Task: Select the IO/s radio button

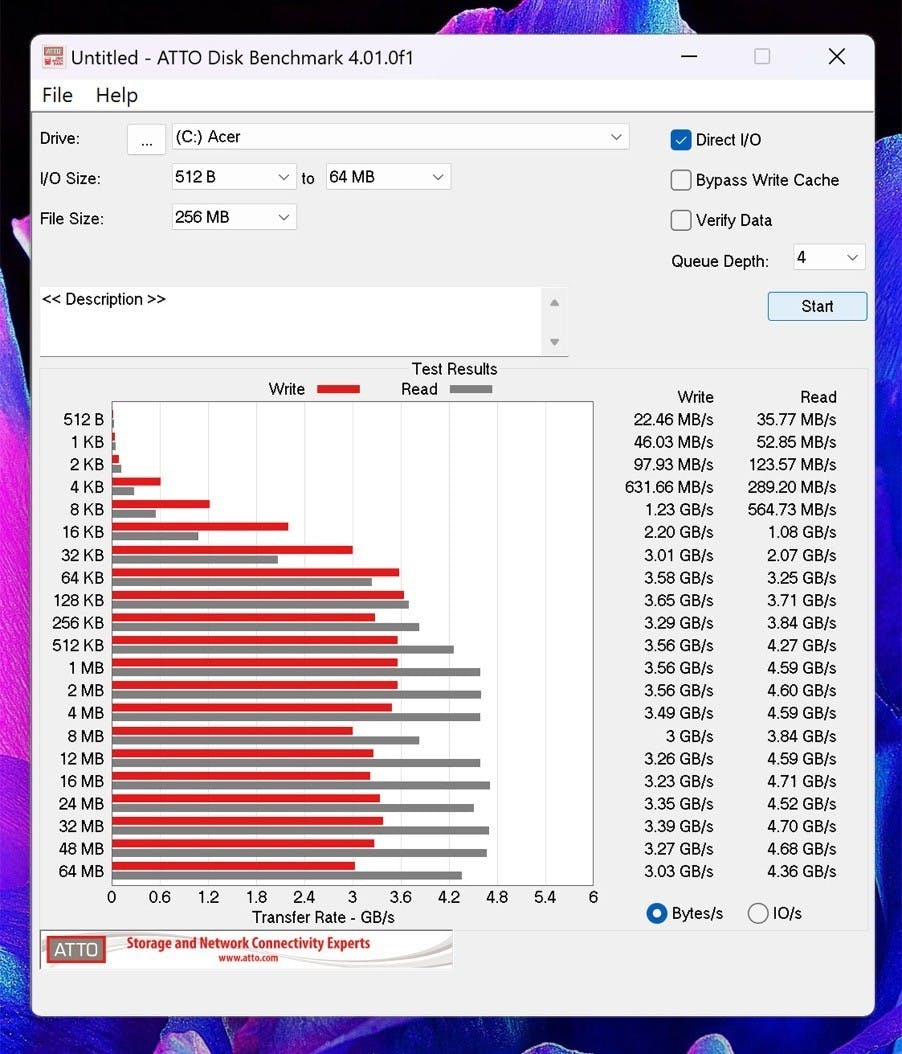Action: 757,914
